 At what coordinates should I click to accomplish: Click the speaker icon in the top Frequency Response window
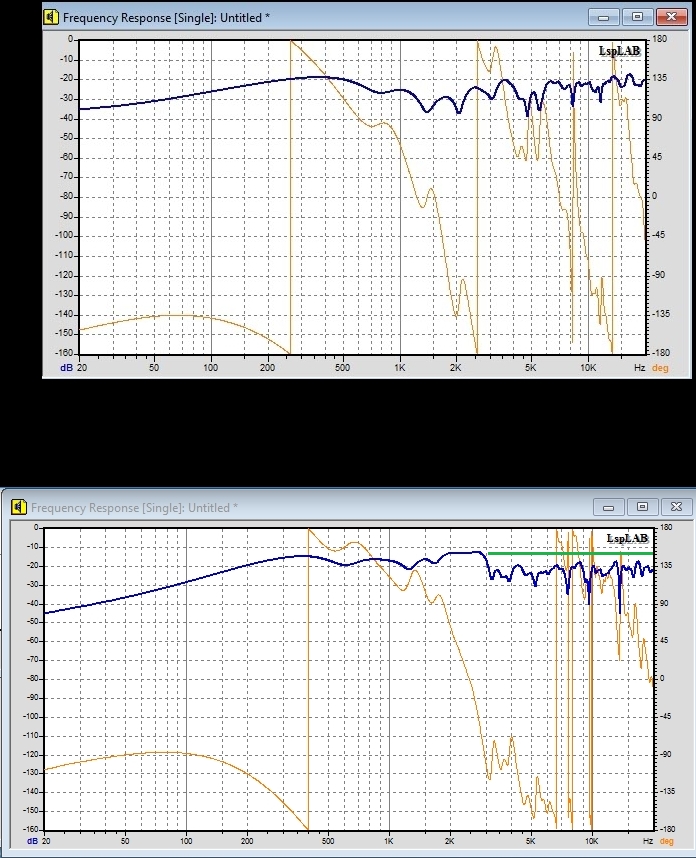click(x=51, y=18)
